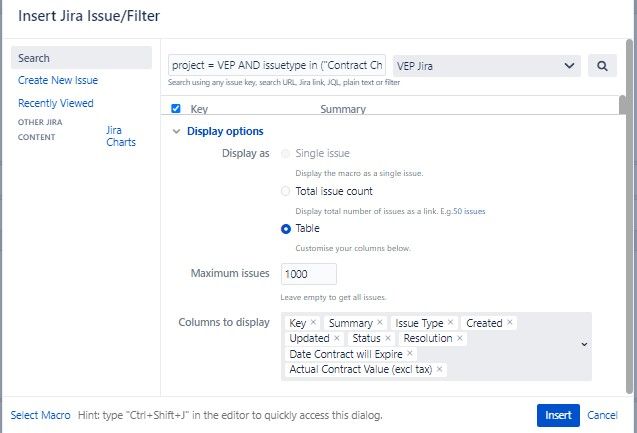Click the JQL query search field

pyautogui.click(x=277, y=65)
